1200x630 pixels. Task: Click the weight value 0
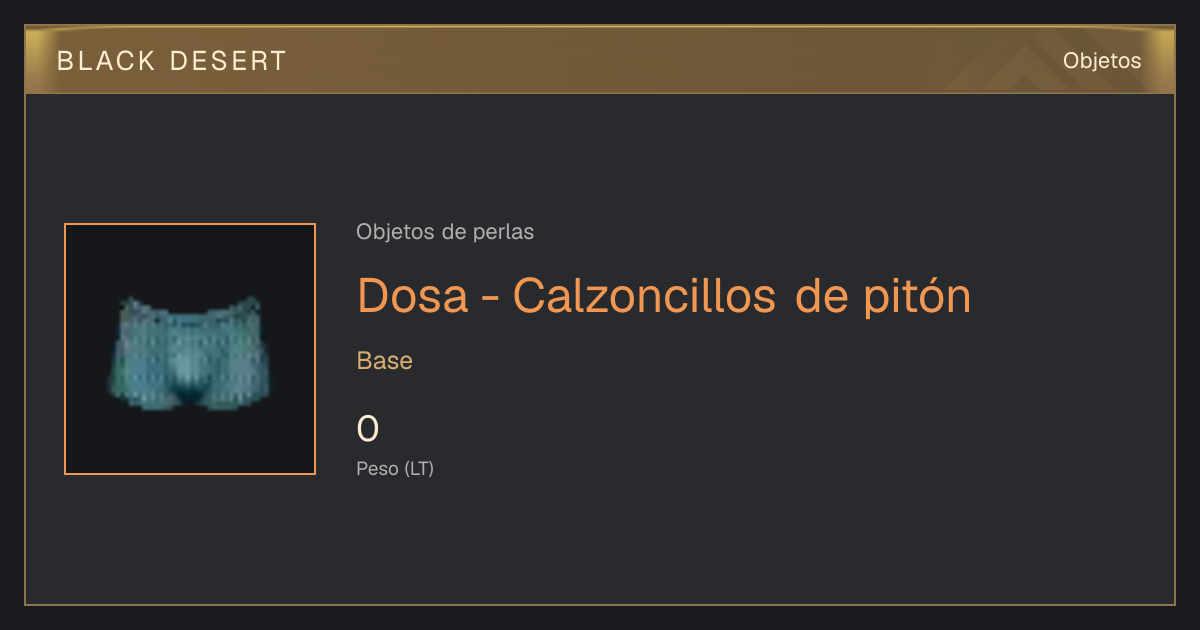point(368,429)
